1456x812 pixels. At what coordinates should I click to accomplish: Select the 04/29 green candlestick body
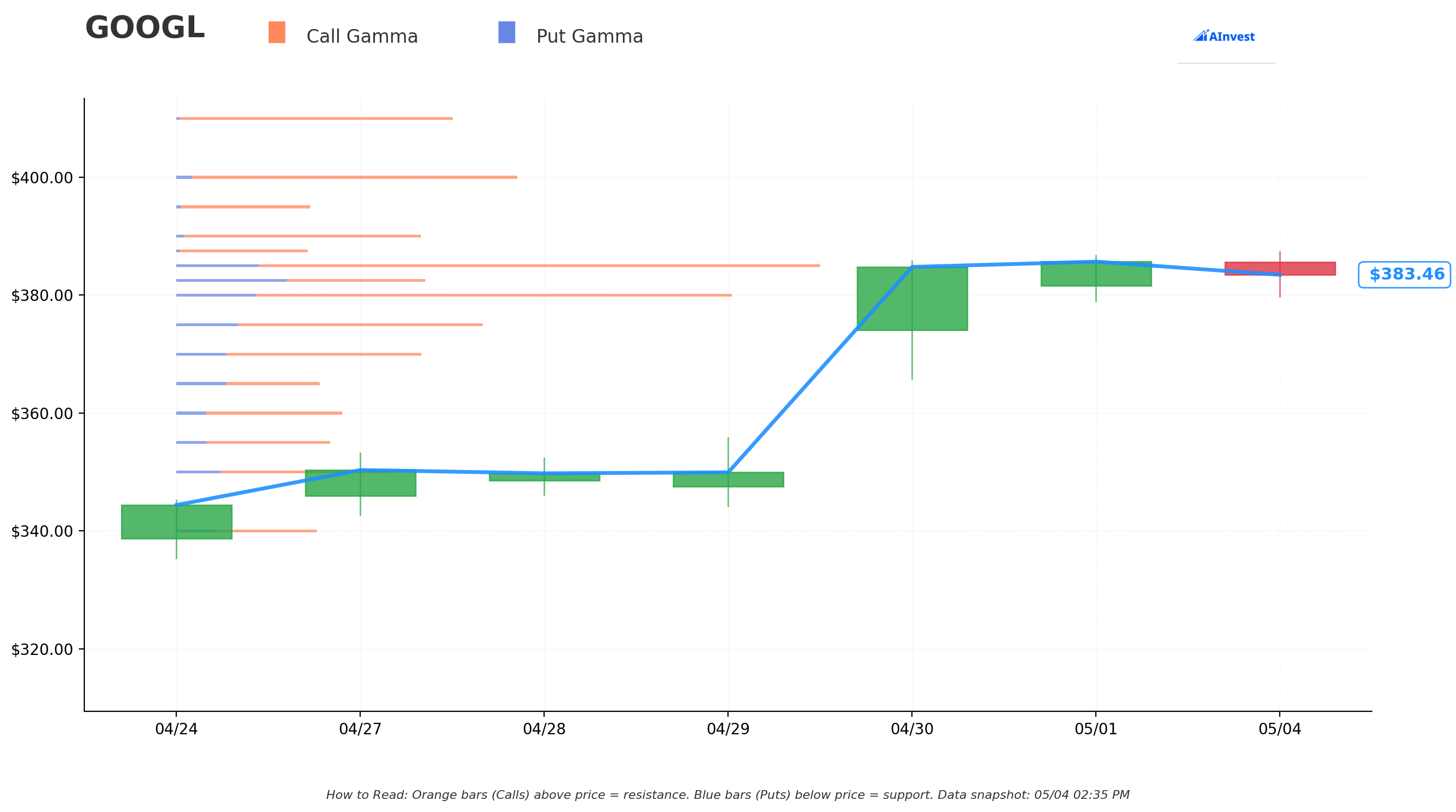tap(728, 480)
